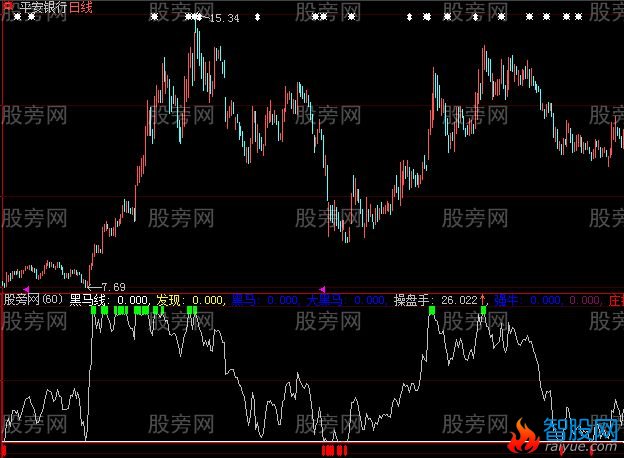Click the lone diamond marker right of 15.34

click(x=257, y=17)
